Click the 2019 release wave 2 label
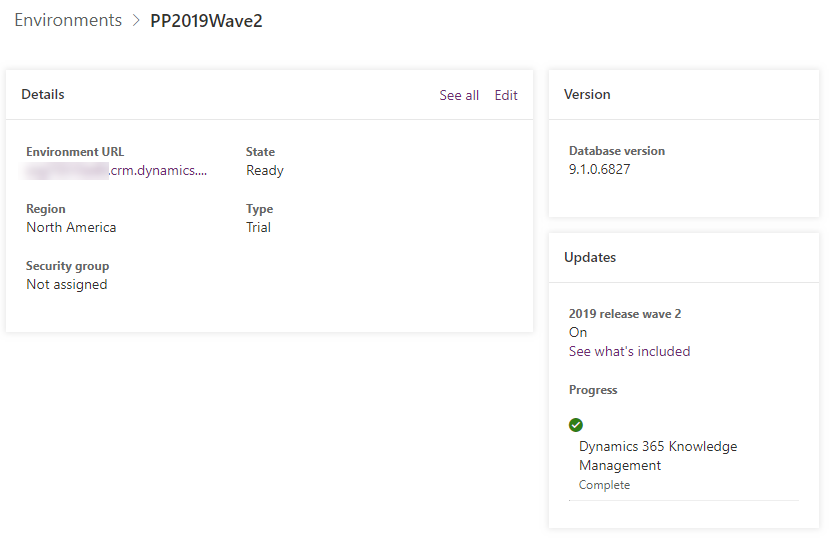Screen dimensions: 835x547 point(625,314)
